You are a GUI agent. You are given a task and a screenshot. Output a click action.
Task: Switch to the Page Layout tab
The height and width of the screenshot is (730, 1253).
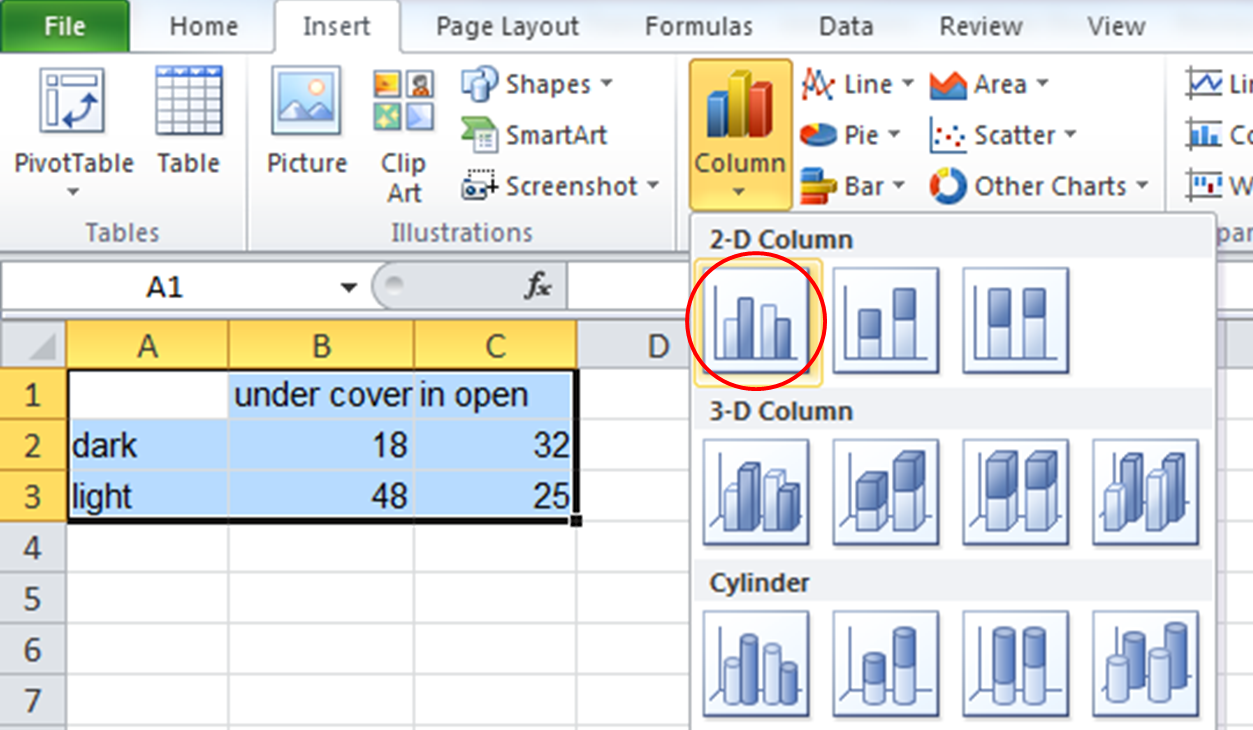coord(507,26)
